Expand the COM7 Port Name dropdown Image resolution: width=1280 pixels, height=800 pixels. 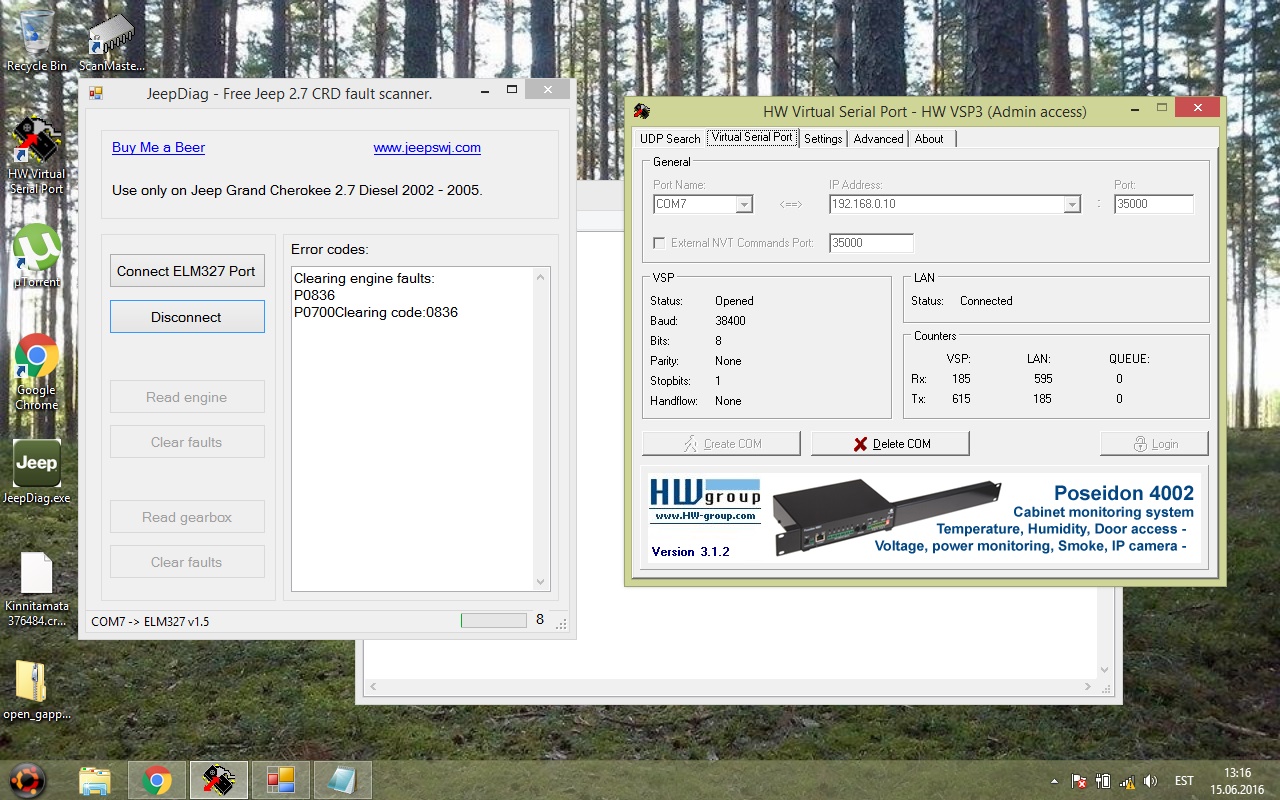click(x=743, y=204)
